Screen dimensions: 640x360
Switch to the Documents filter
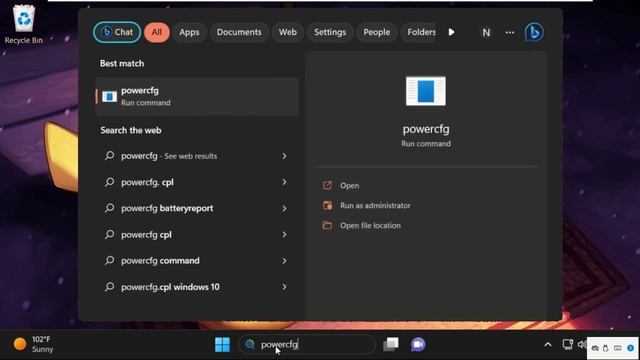pyautogui.click(x=239, y=32)
